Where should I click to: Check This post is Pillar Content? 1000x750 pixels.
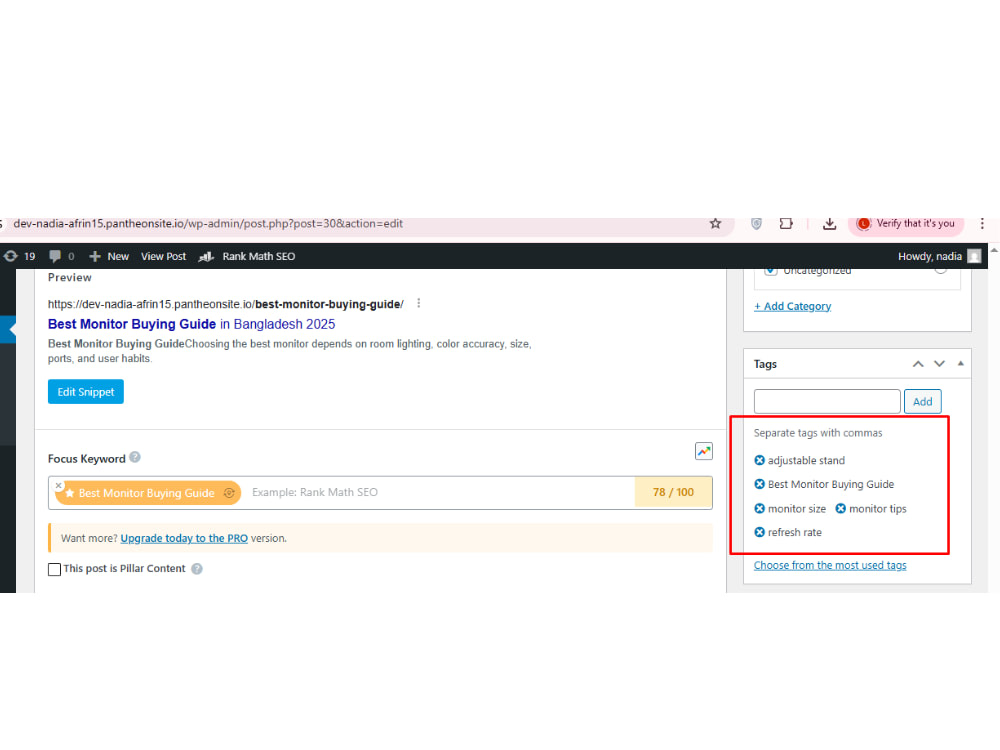[x=55, y=569]
